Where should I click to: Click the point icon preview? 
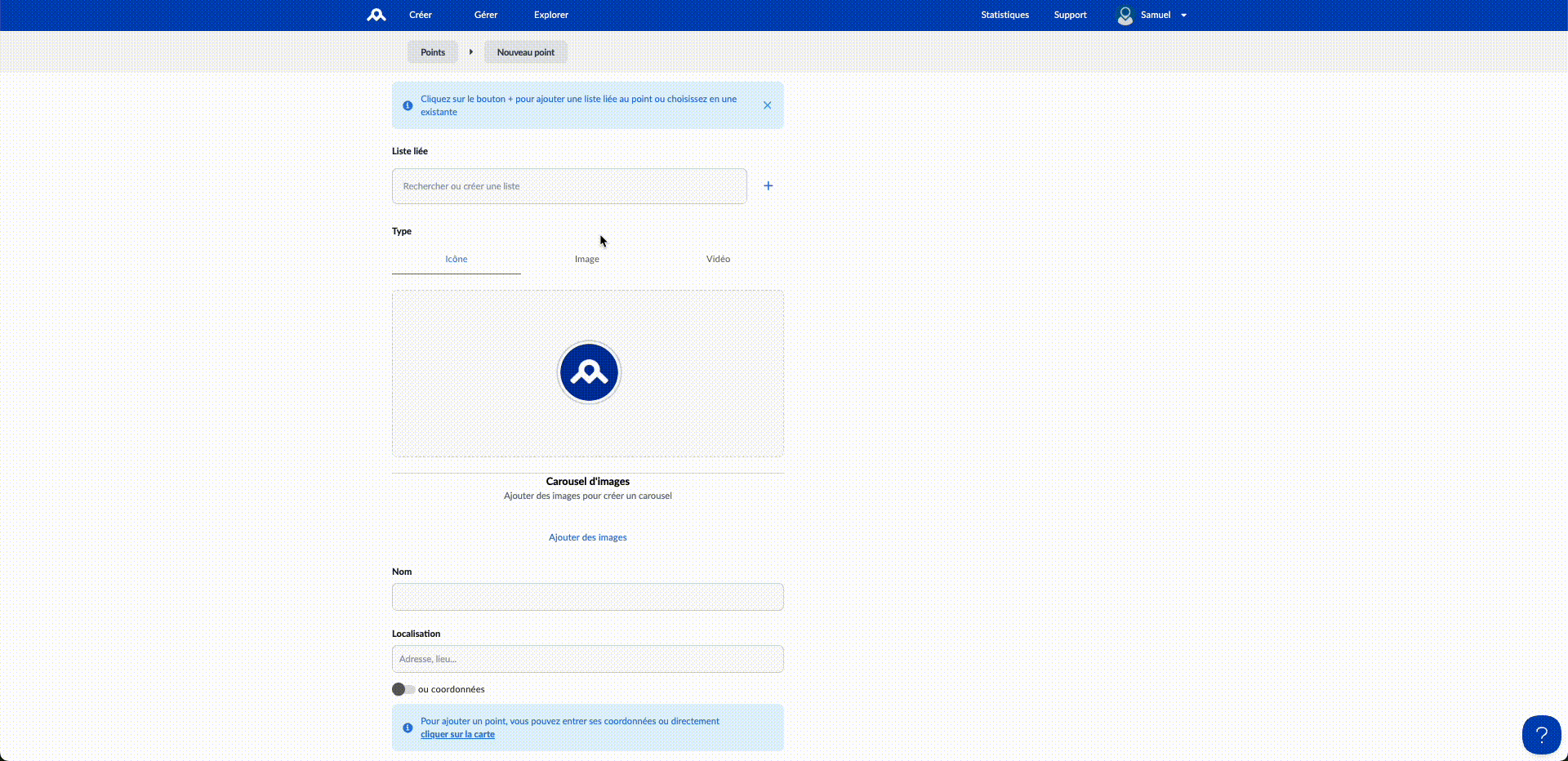(589, 372)
